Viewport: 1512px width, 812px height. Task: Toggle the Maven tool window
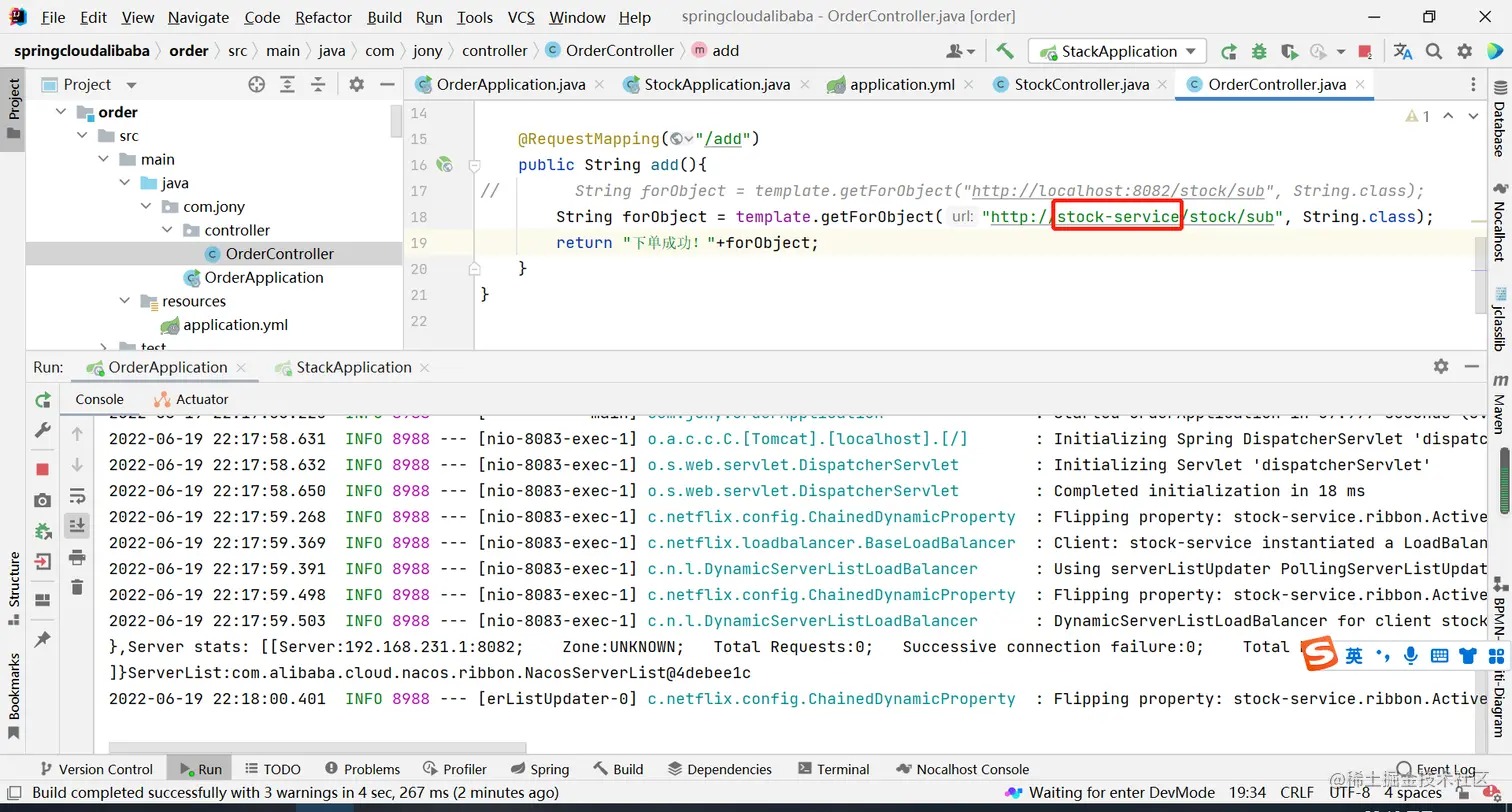coord(1500,403)
